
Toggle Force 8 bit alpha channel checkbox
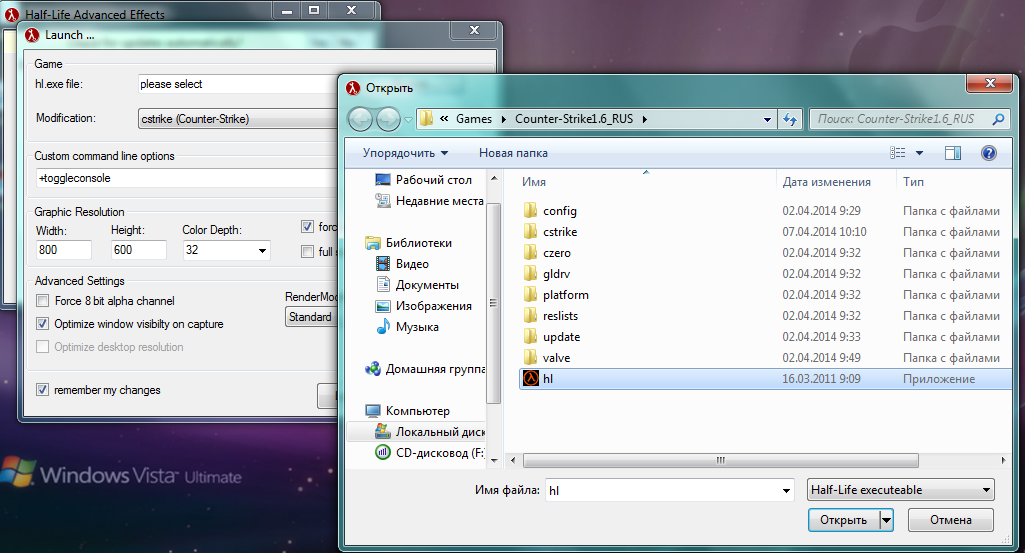(42, 301)
